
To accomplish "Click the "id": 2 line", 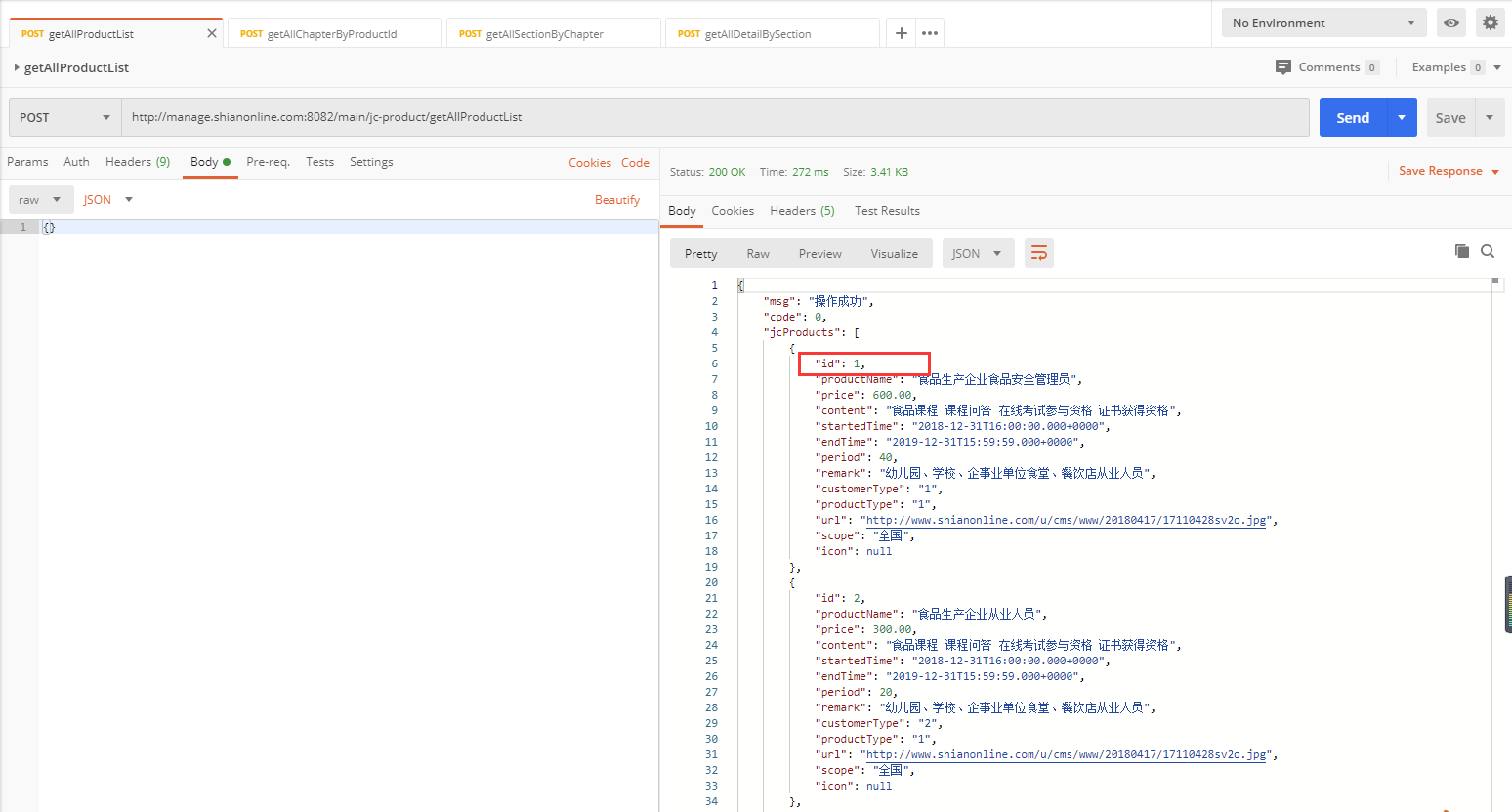I will point(840,598).
